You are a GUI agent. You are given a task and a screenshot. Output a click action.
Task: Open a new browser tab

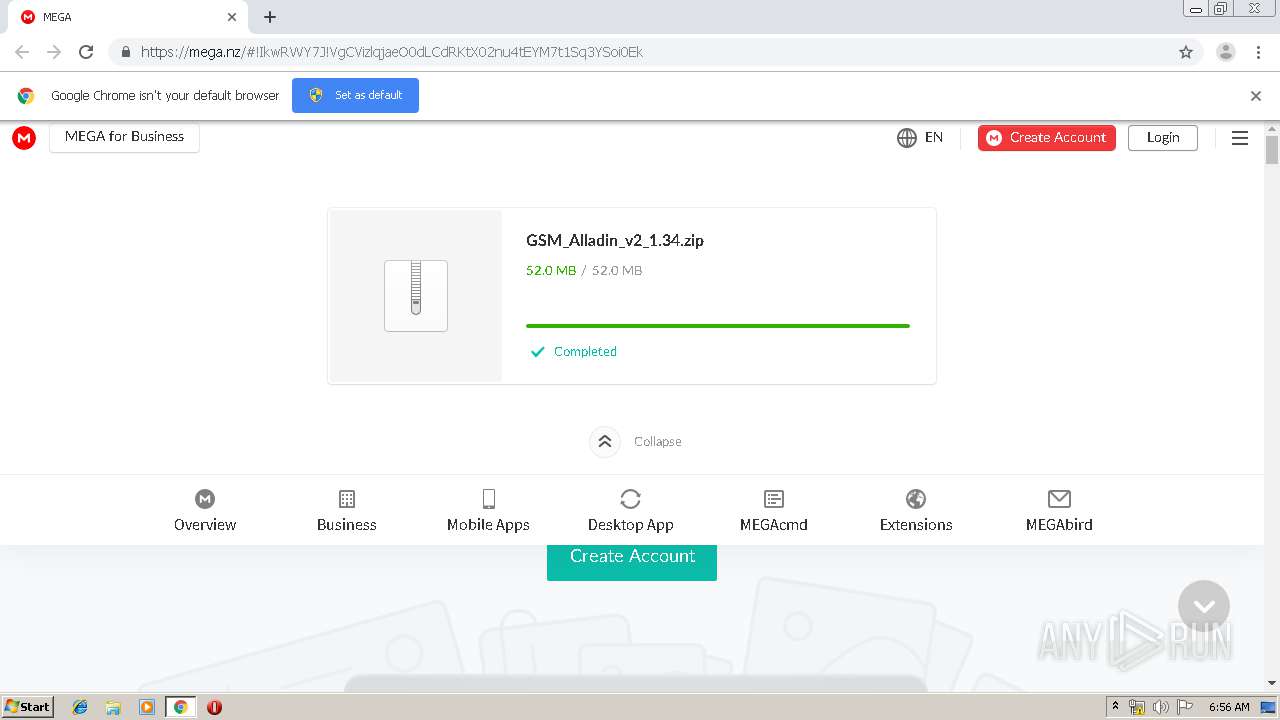[x=270, y=17]
